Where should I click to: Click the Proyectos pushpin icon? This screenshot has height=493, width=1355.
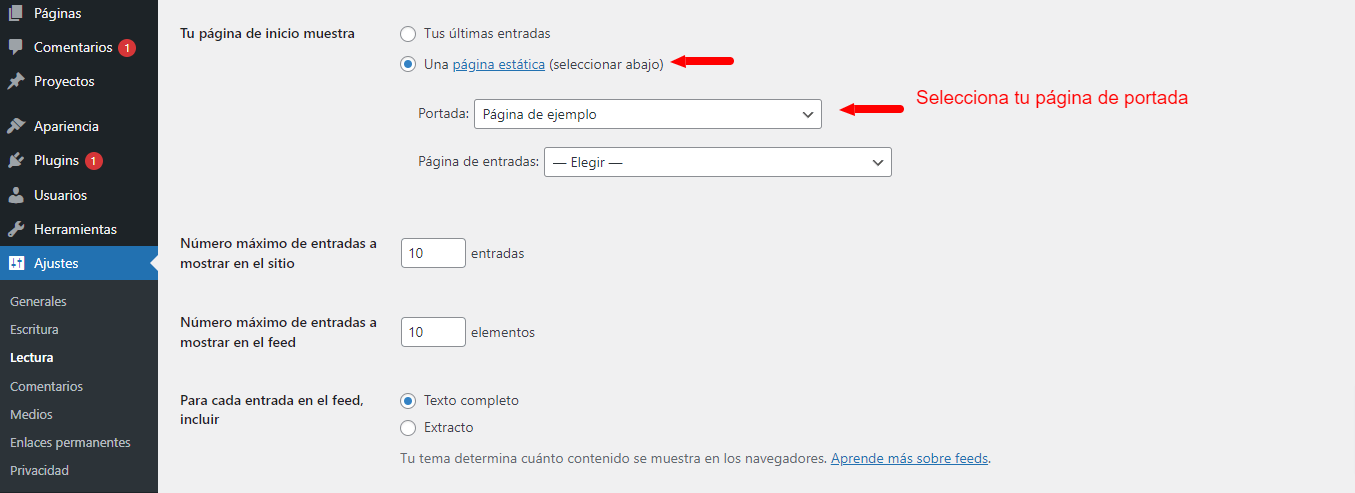(x=16, y=81)
